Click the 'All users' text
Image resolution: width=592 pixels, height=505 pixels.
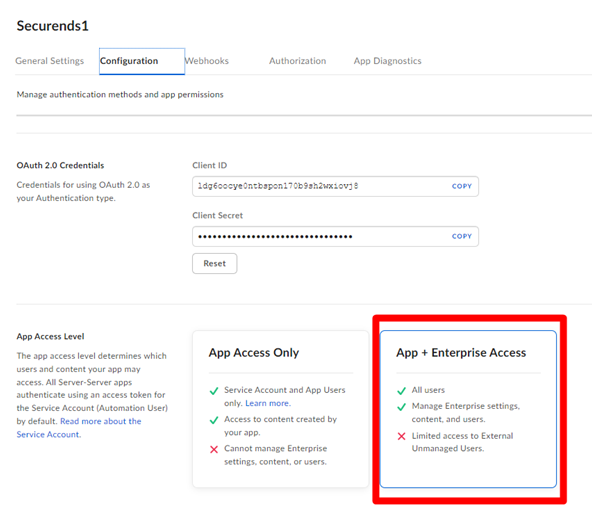428,390
